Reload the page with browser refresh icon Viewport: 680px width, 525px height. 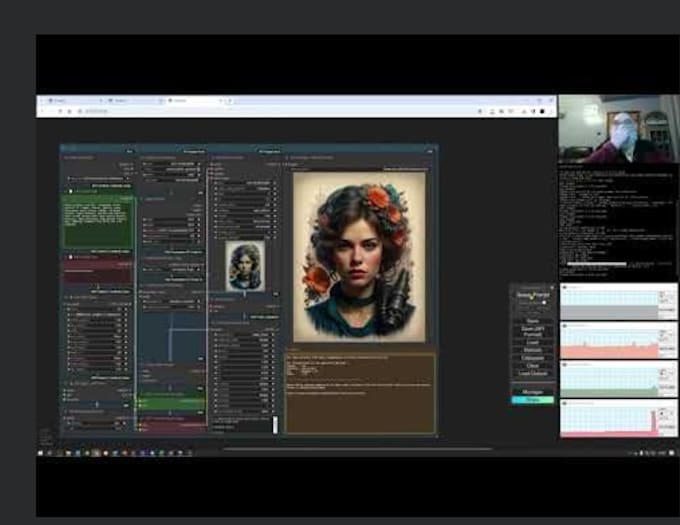point(60,111)
